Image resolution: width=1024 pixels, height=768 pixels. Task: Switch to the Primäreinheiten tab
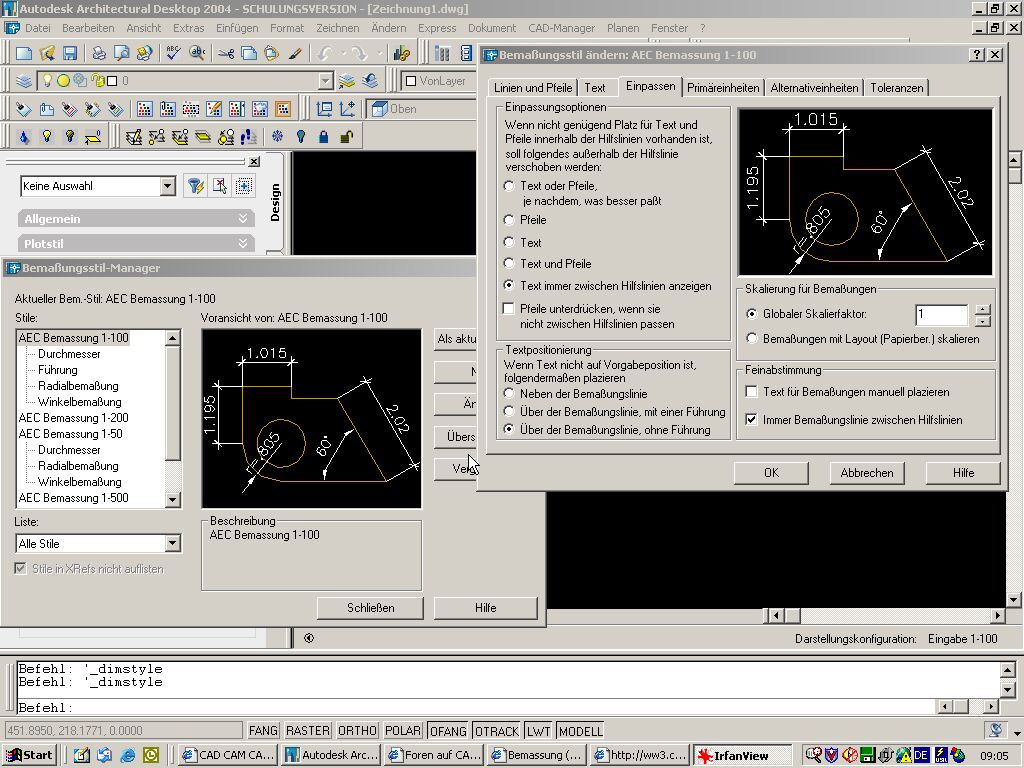click(x=723, y=88)
